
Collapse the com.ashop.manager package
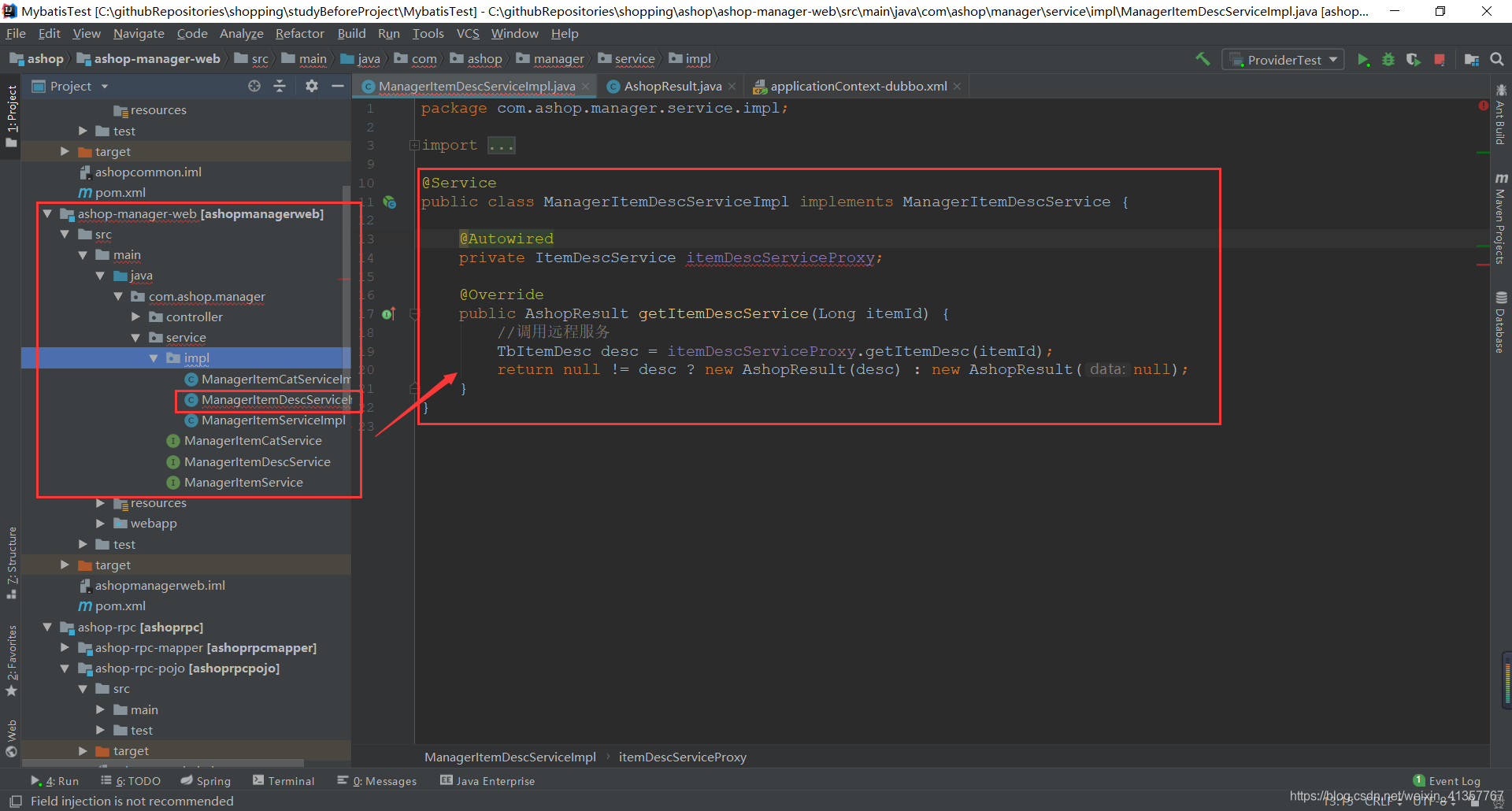click(118, 296)
